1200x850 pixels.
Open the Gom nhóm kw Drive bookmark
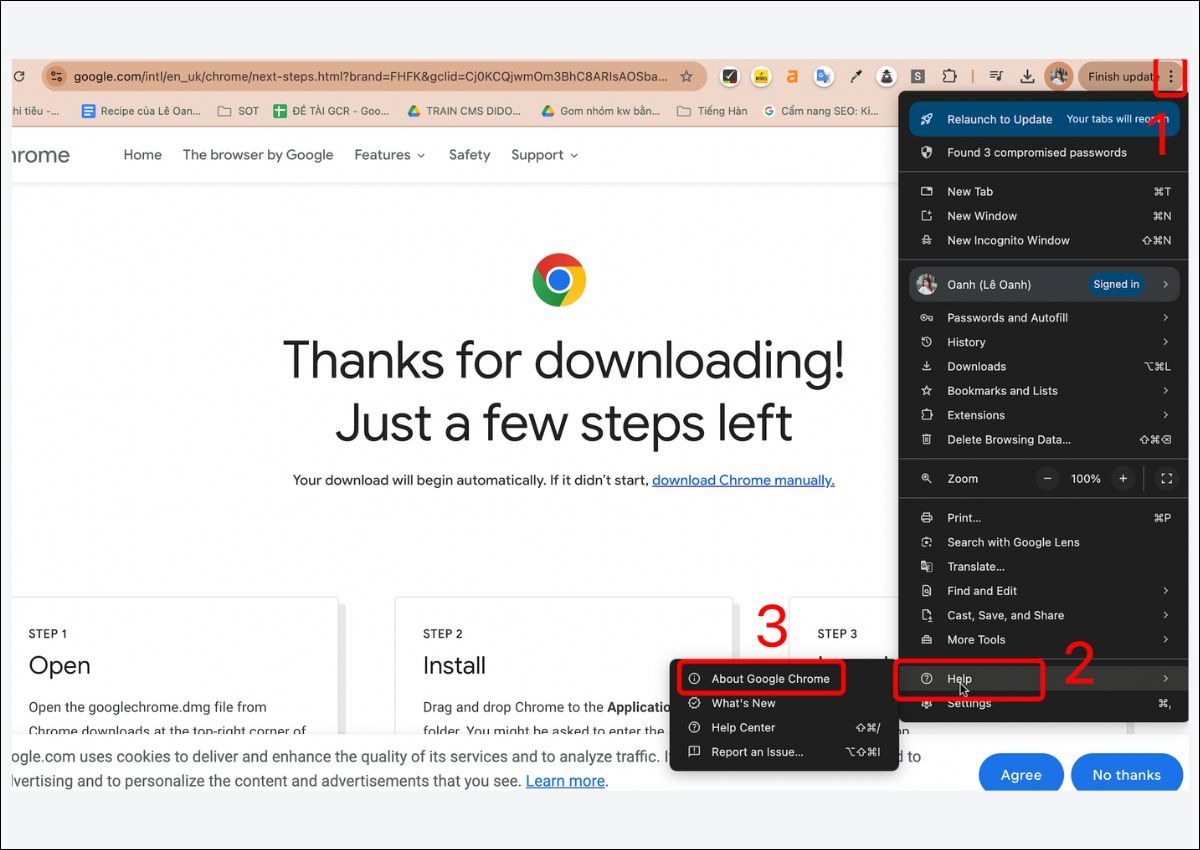[600, 111]
